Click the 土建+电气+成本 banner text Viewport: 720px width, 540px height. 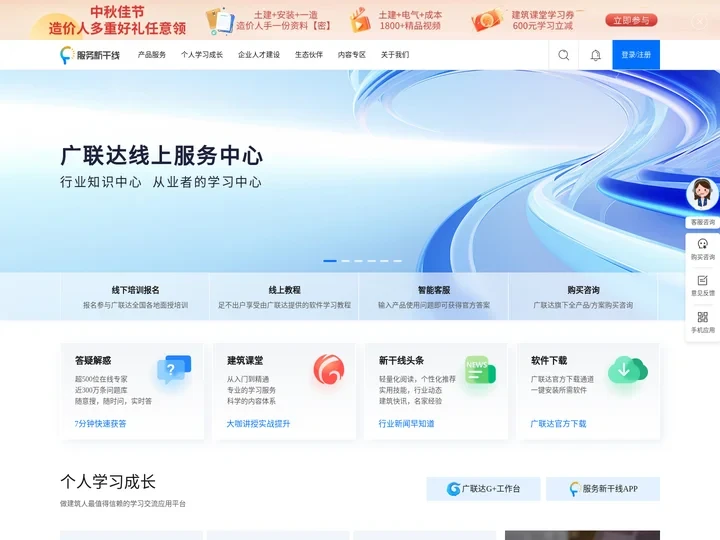pyautogui.click(x=410, y=15)
